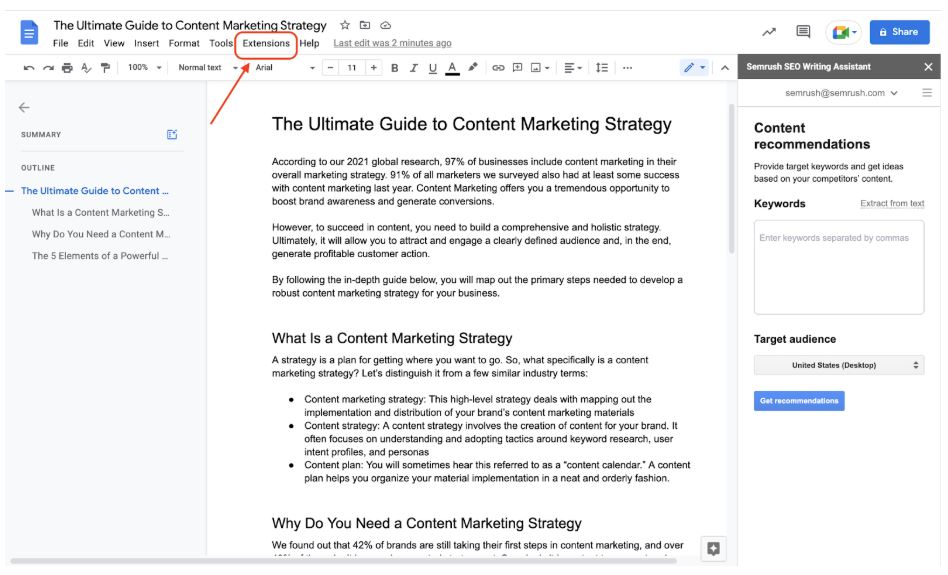The image size is (948, 575).
Task: Click the document title in header
Action: pos(190,25)
